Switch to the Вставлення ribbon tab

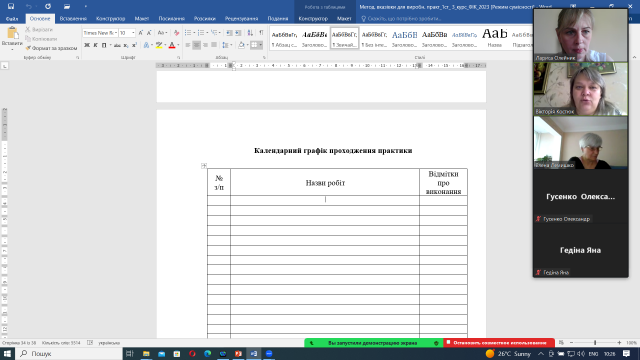click(x=73, y=19)
